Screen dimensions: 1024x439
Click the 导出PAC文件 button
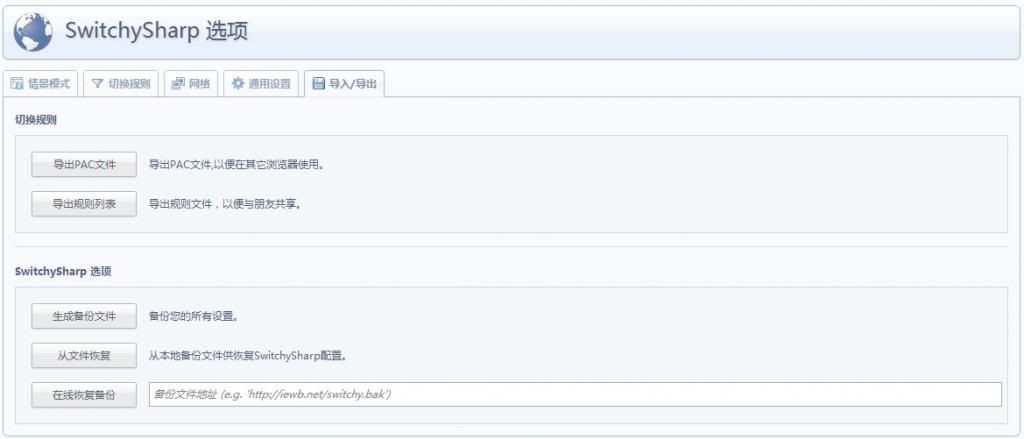tap(84, 165)
